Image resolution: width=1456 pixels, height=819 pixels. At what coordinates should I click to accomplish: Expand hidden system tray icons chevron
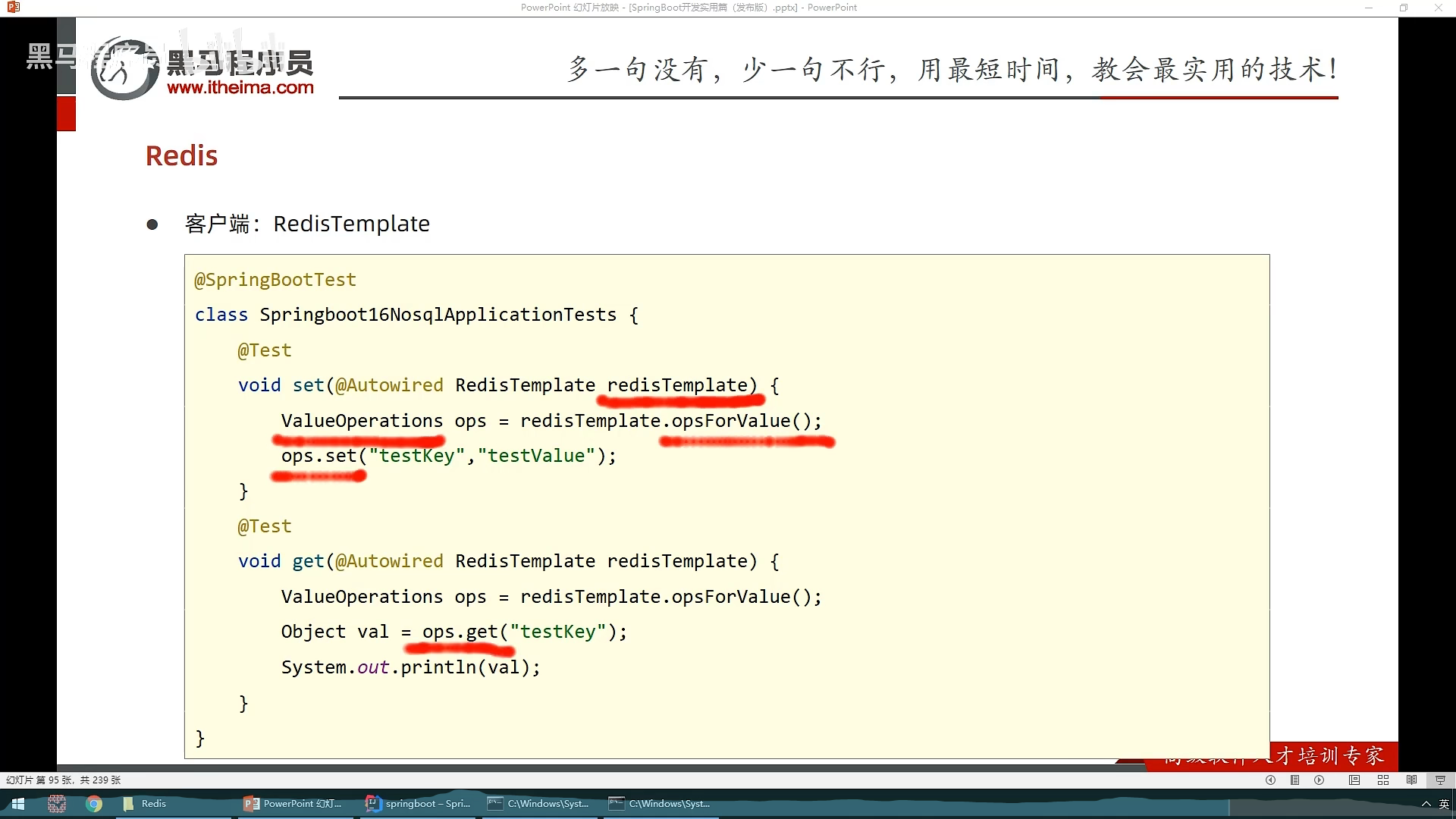click(x=1426, y=804)
